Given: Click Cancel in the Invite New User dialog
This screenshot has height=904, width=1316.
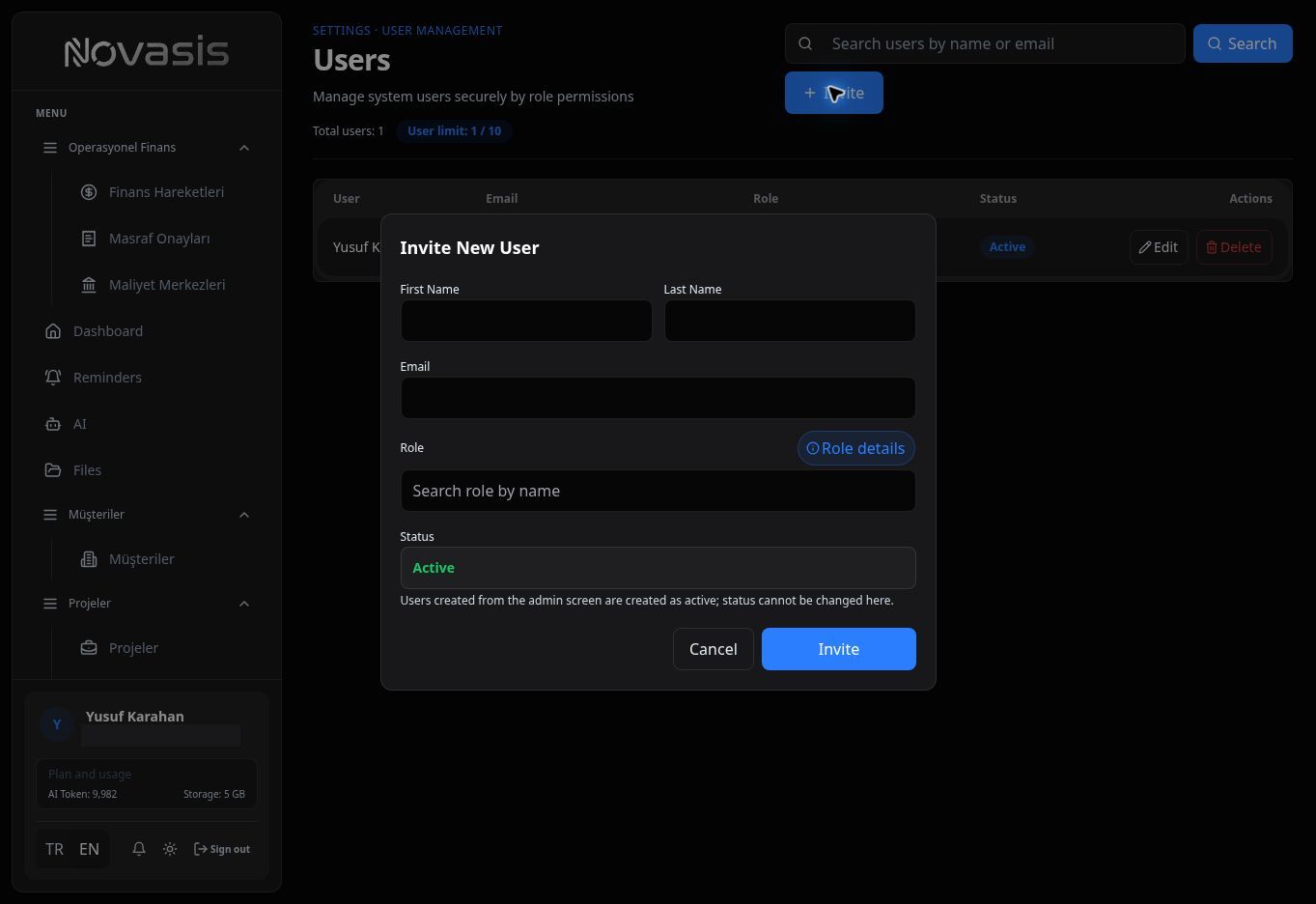Looking at the screenshot, I should tap(714, 649).
